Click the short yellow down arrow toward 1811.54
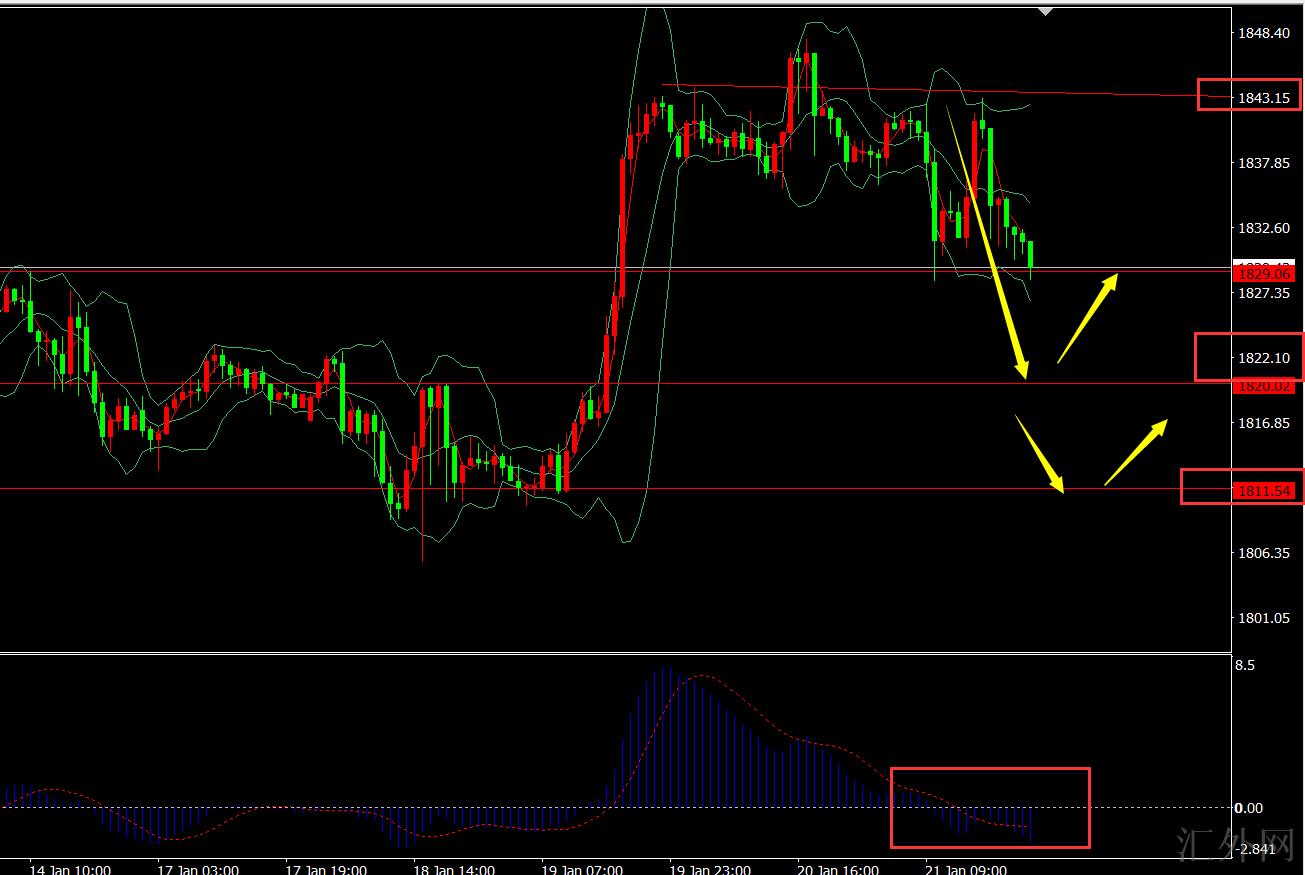This screenshot has width=1305, height=875. point(1040,454)
